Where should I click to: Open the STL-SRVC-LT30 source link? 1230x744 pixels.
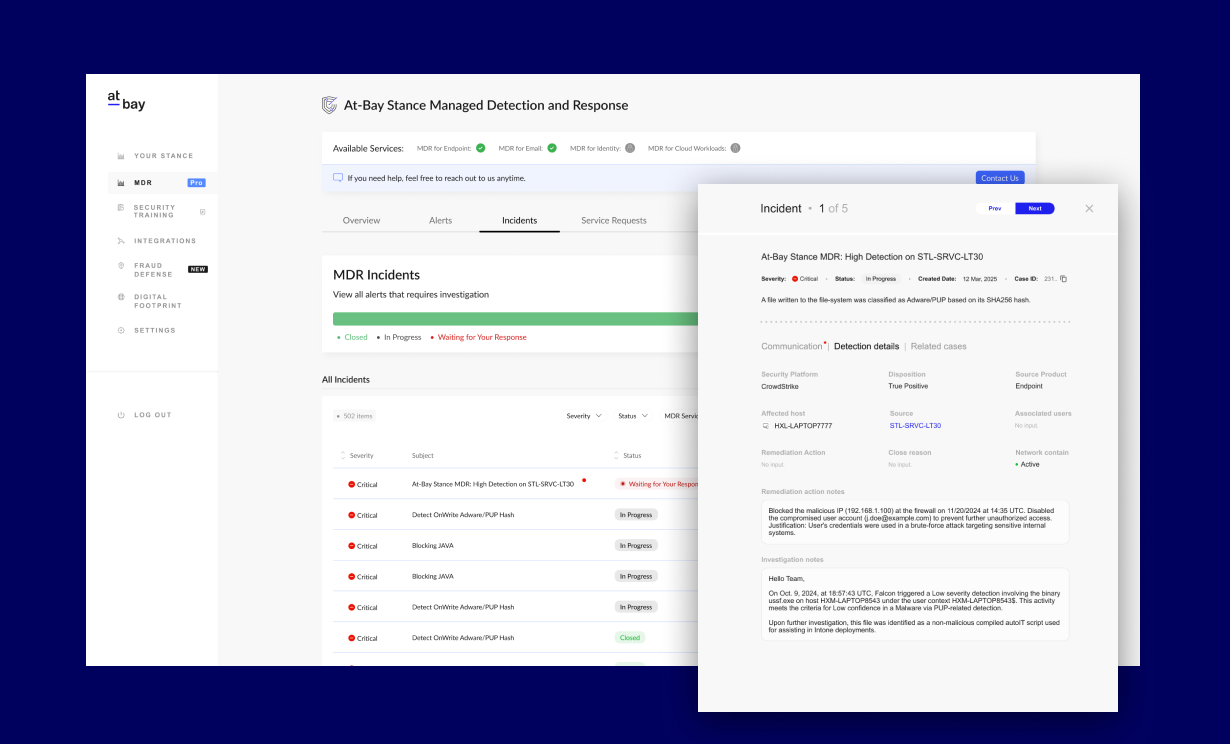coord(915,426)
